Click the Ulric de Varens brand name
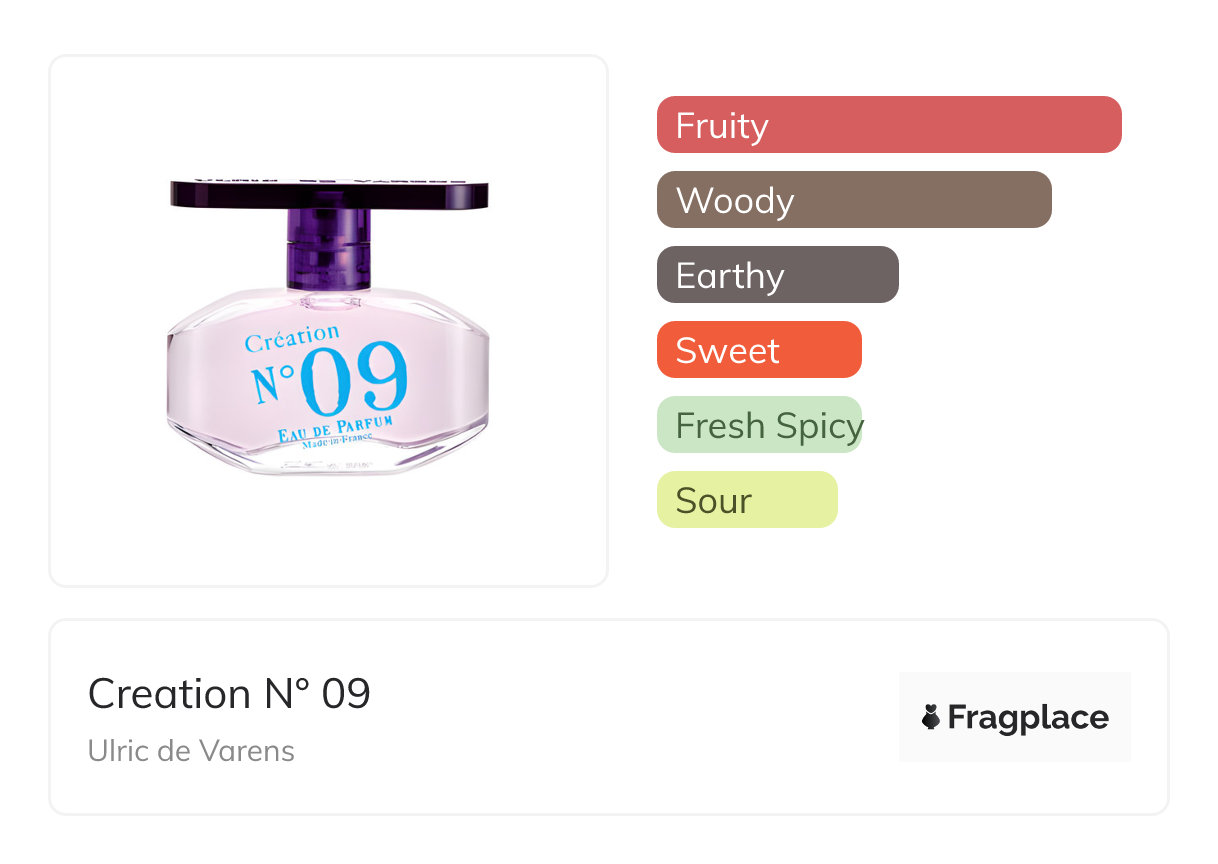1218x864 pixels. coord(191,751)
